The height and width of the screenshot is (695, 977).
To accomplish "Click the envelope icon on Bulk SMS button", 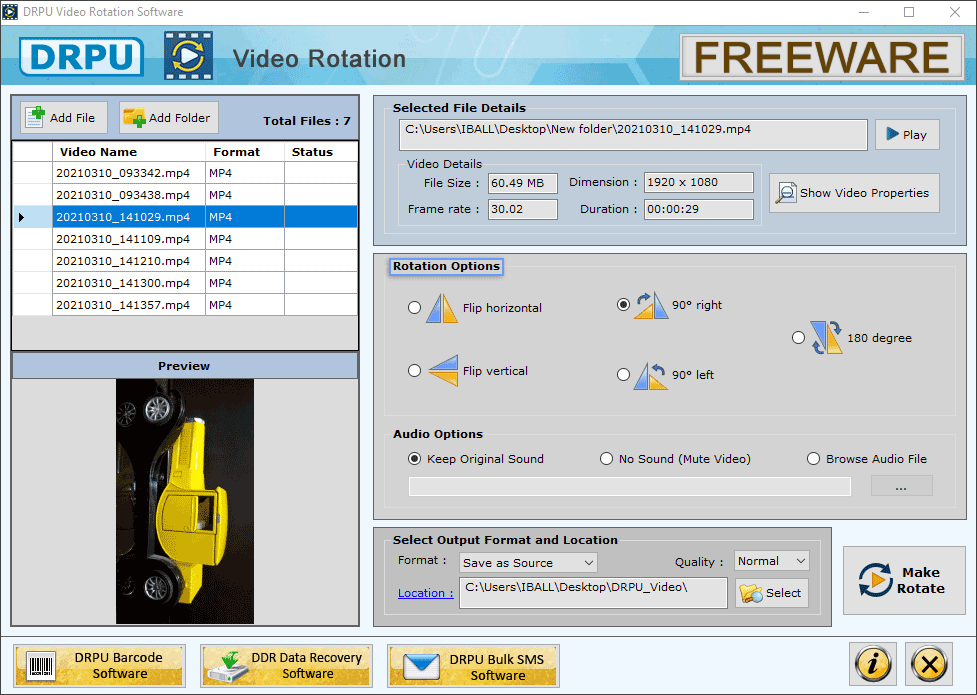I will point(421,667).
